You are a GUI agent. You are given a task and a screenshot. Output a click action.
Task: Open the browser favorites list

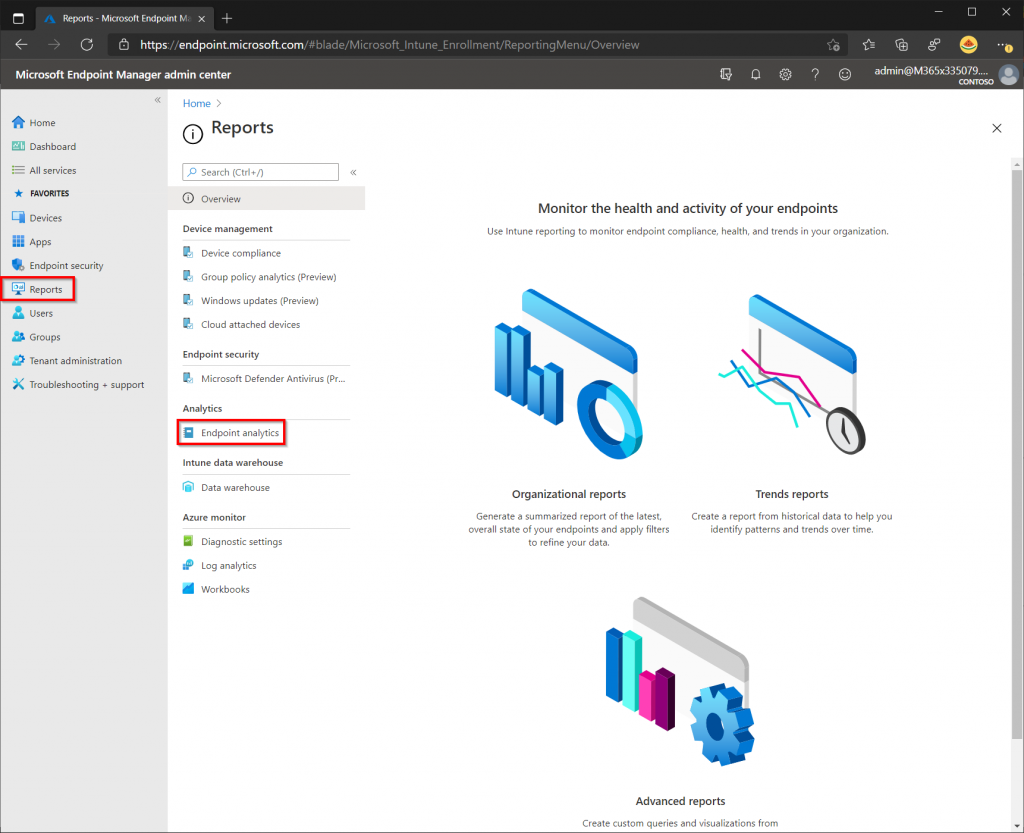pos(869,45)
